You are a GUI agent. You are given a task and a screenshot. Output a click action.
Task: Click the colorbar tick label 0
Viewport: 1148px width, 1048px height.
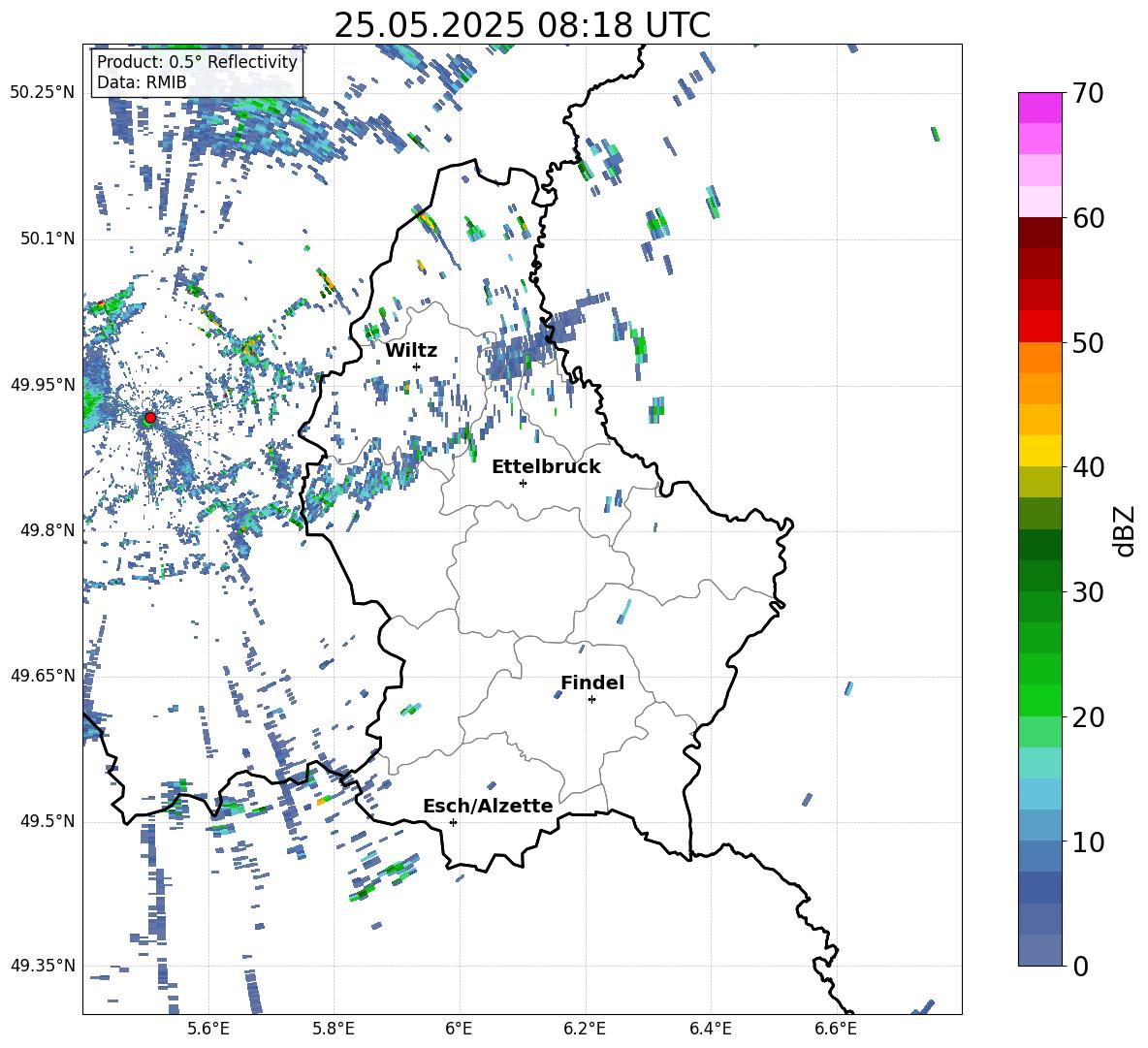tap(1080, 966)
